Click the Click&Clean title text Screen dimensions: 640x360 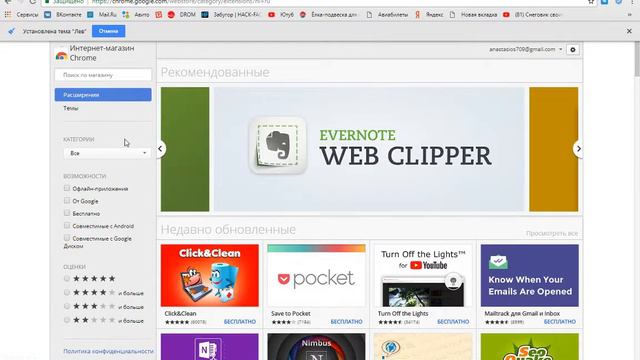pos(180,313)
